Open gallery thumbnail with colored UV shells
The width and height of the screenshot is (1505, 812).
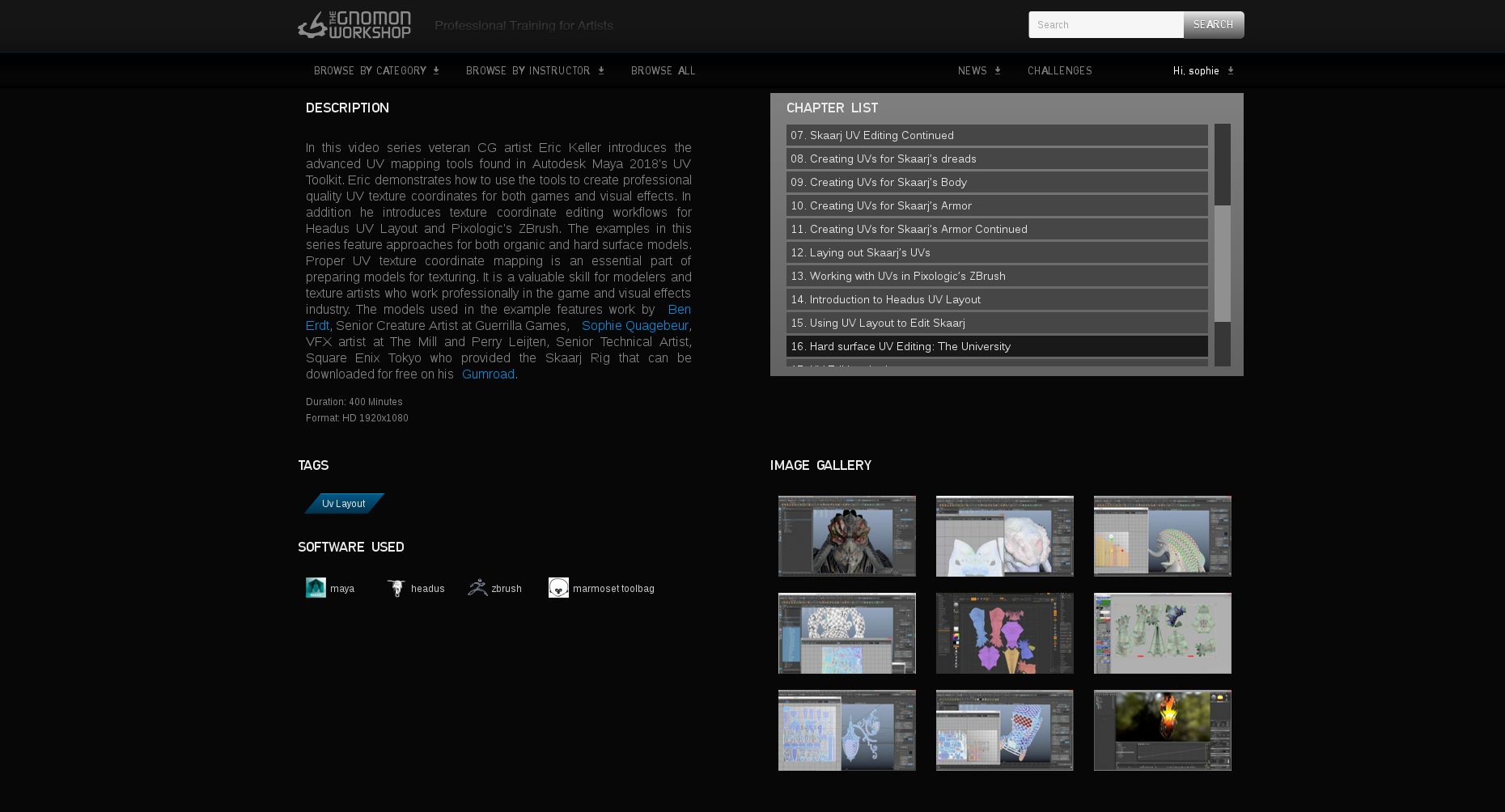(x=1005, y=633)
